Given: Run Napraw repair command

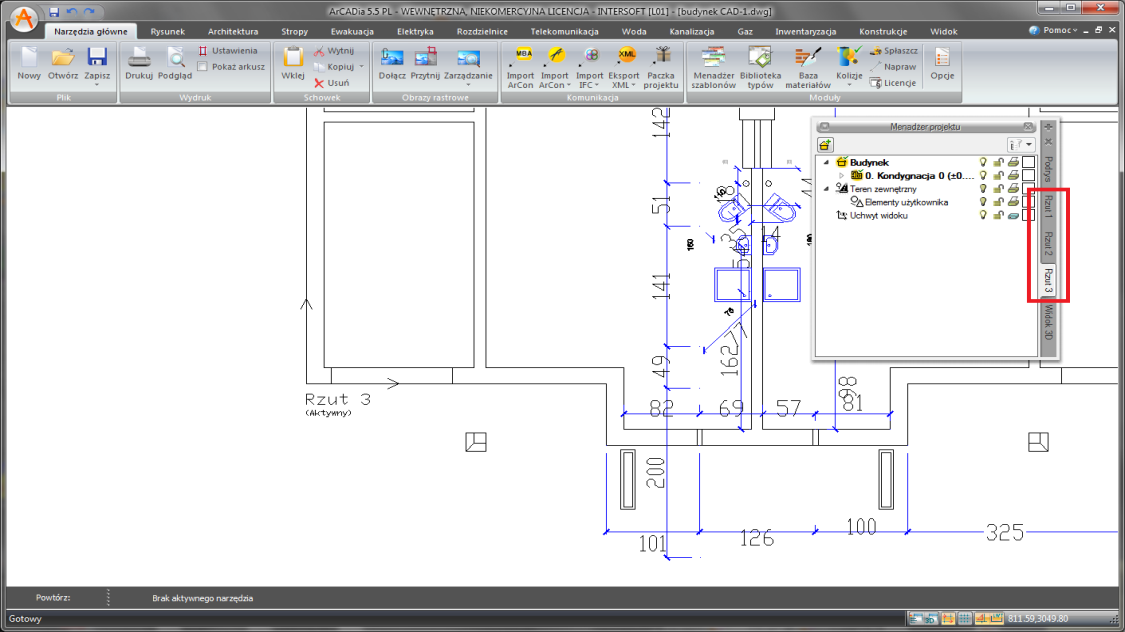Looking at the screenshot, I should (x=893, y=67).
